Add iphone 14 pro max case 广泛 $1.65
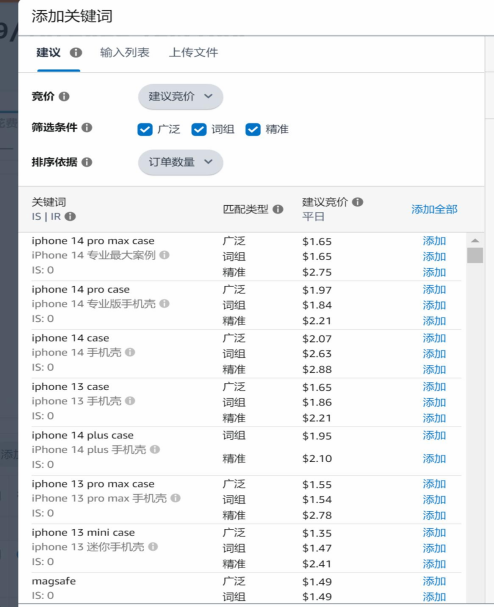 click(x=434, y=241)
